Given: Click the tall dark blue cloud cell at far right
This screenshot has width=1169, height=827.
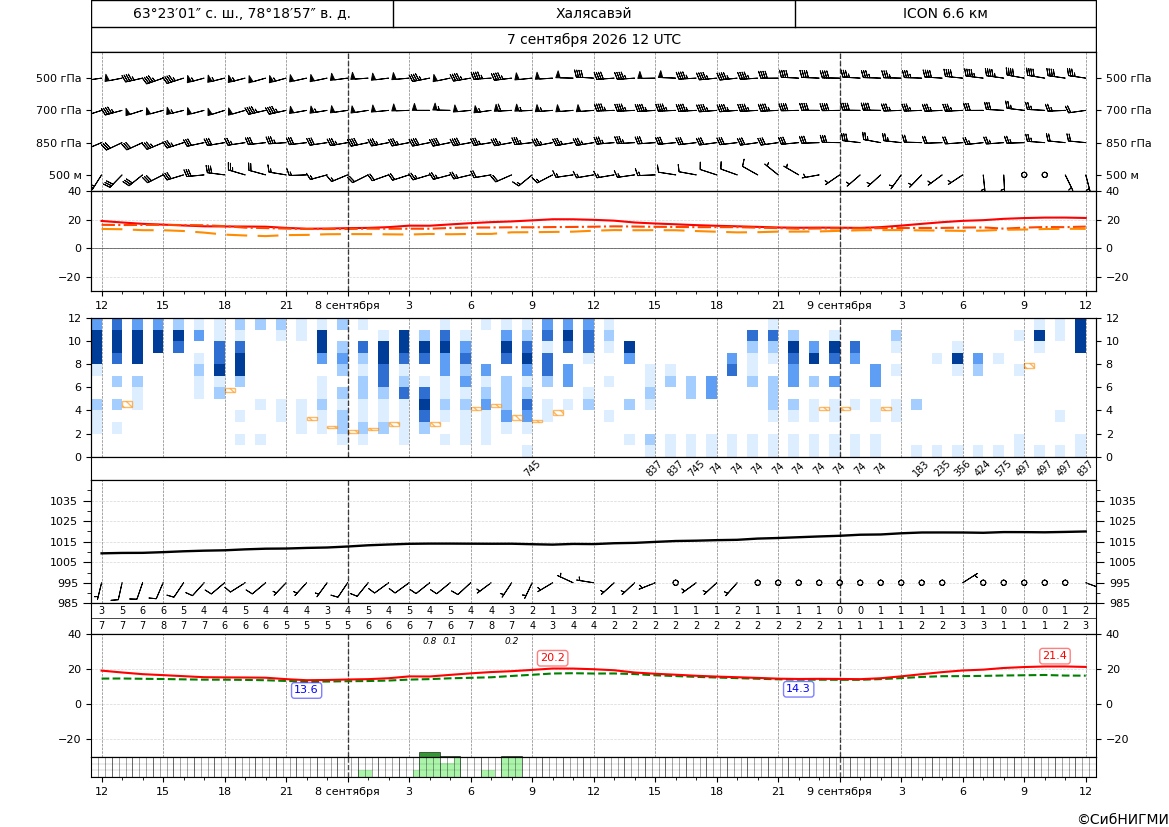Looking at the screenshot, I should click(x=1080, y=336).
